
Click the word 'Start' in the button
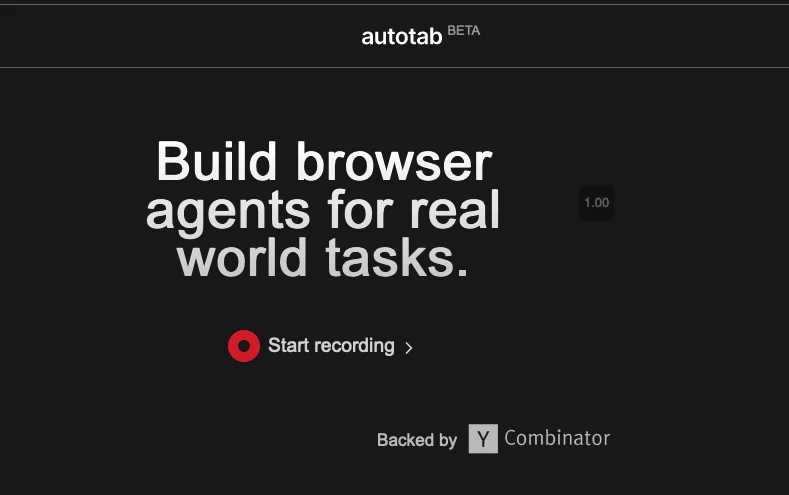click(288, 346)
